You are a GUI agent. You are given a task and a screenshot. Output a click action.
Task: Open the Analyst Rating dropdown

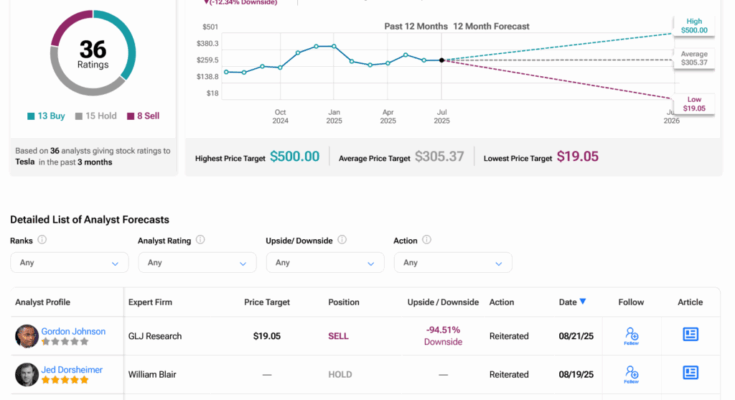coord(197,263)
